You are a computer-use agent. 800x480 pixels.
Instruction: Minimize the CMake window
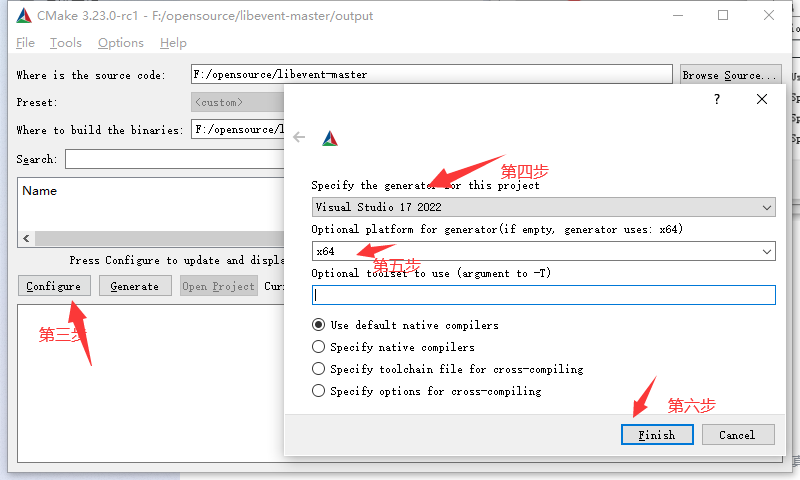(678, 15)
